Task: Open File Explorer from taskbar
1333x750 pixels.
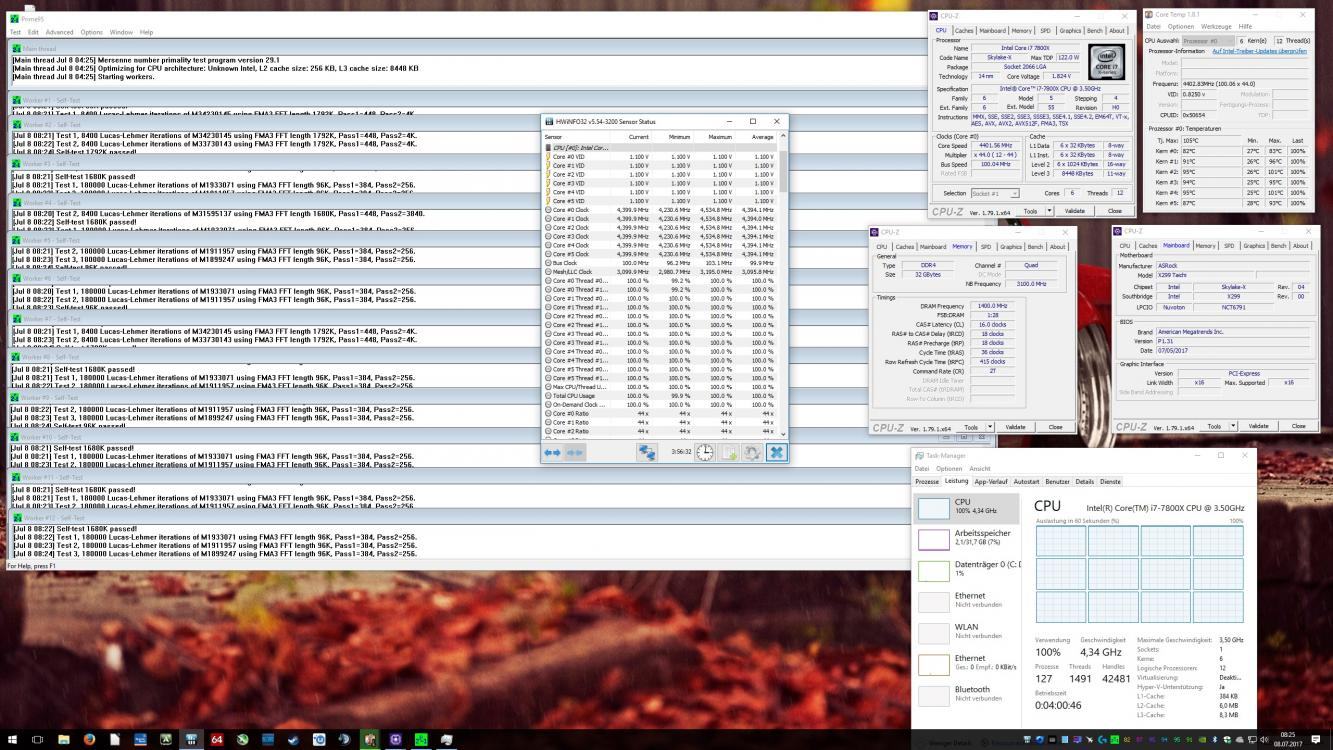Action: coord(63,740)
